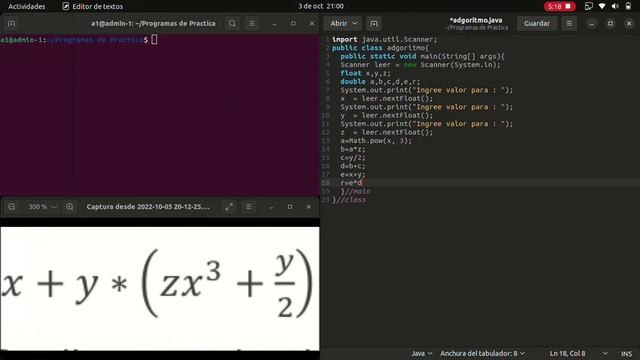This screenshot has height=360, width=640.
Task: Click line 'r=e*d' in editor
Action: point(351,183)
